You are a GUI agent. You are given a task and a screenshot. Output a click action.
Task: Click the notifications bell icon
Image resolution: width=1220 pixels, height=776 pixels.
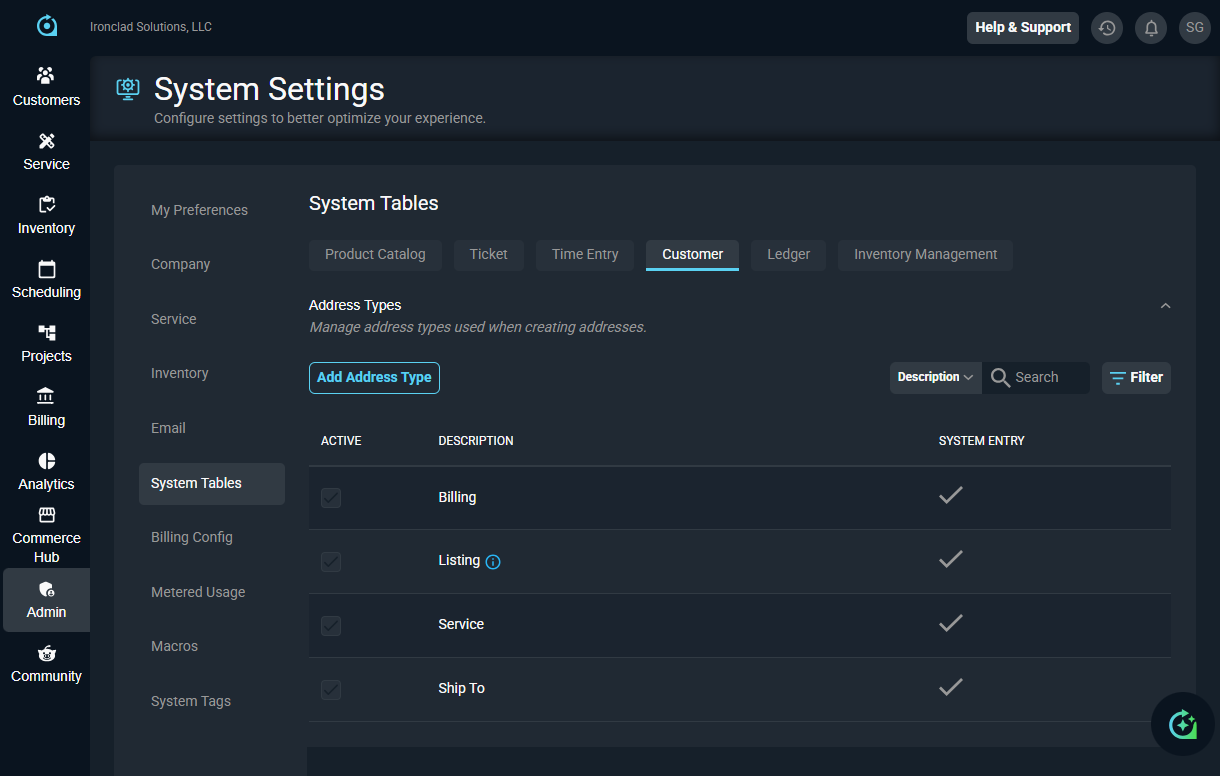[x=1151, y=28]
